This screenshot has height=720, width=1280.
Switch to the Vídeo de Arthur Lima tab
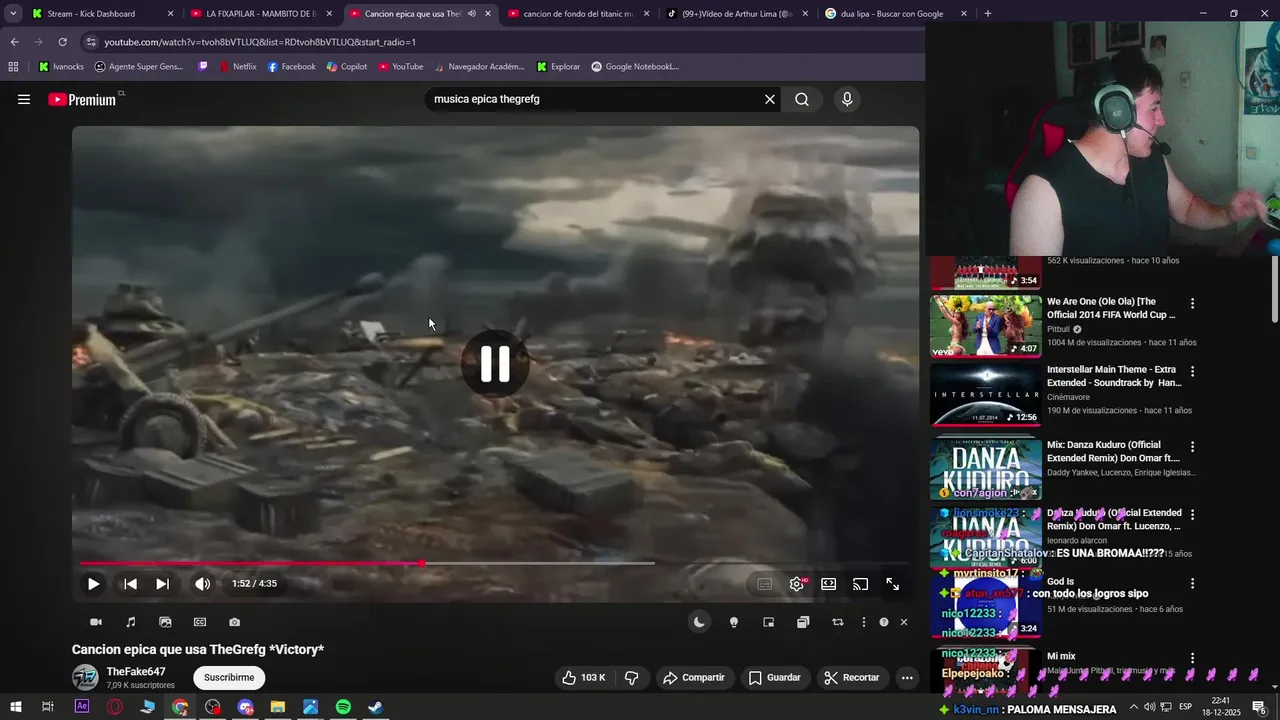point(737,14)
